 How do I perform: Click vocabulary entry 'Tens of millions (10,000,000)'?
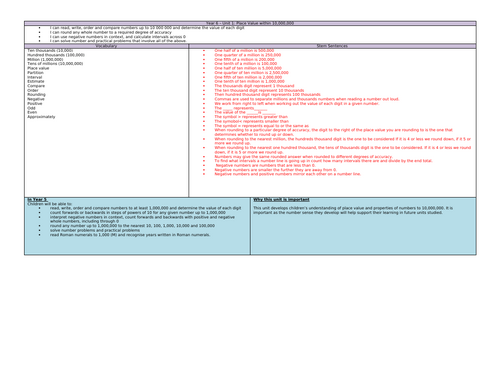click(55, 64)
